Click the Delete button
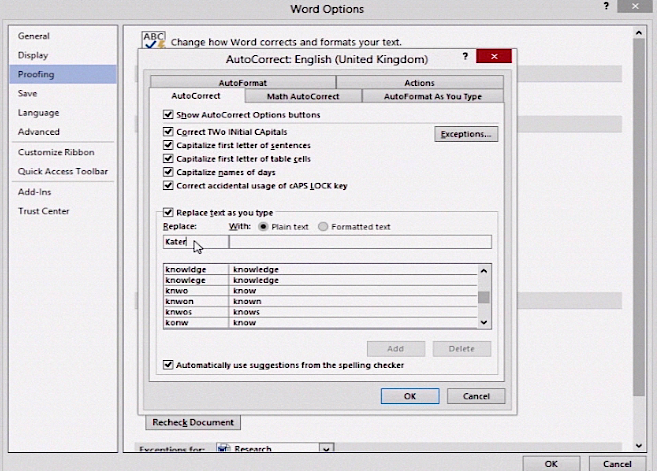 [x=461, y=349]
